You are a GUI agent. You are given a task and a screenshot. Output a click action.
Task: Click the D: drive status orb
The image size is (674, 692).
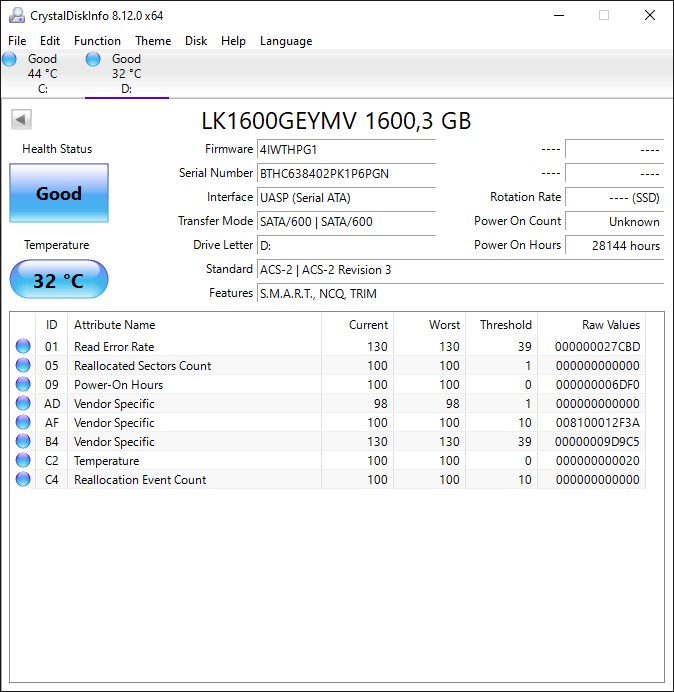click(x=93, y=59)
